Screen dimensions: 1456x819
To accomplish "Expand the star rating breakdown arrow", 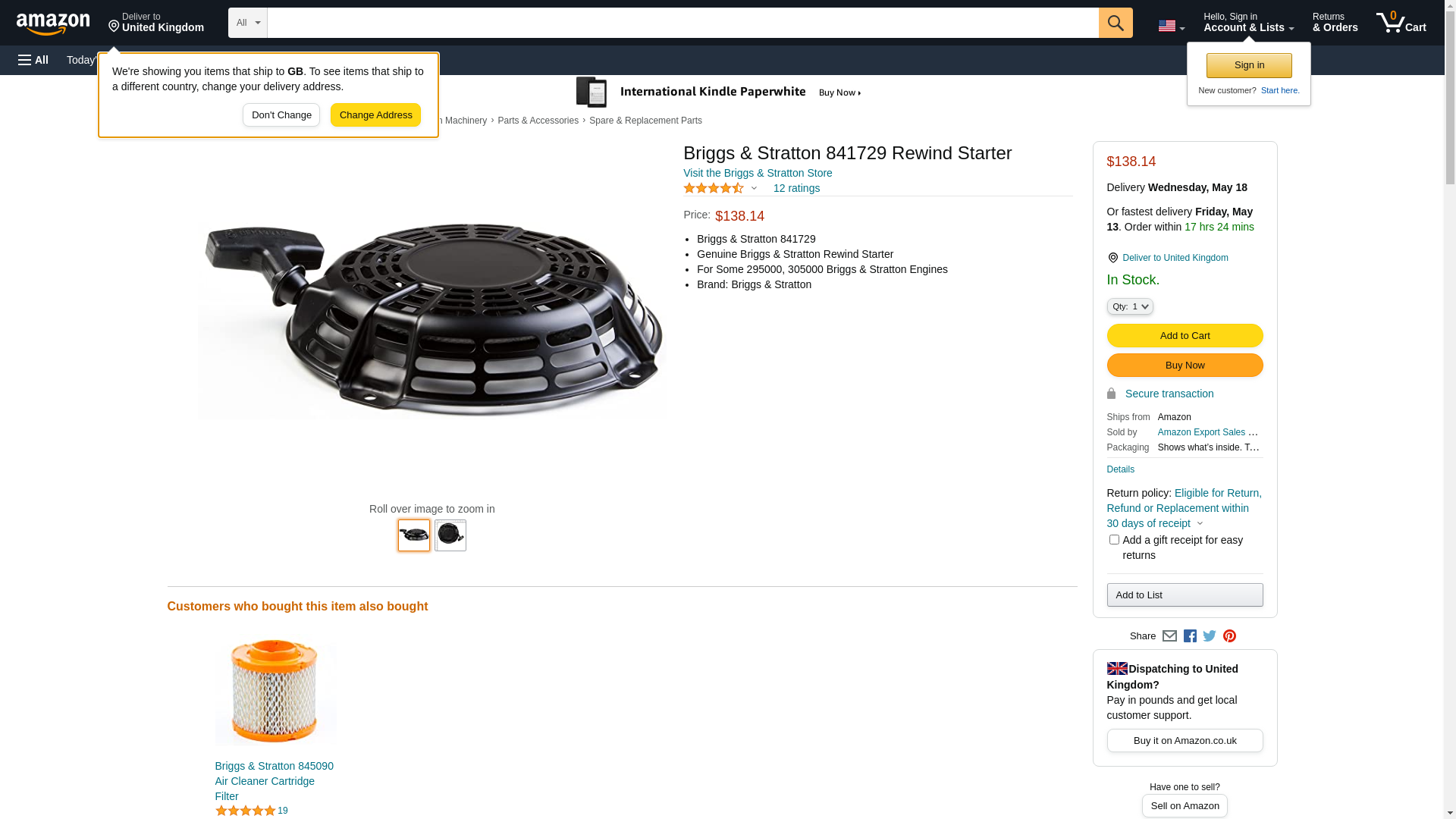I will (754, 188).
